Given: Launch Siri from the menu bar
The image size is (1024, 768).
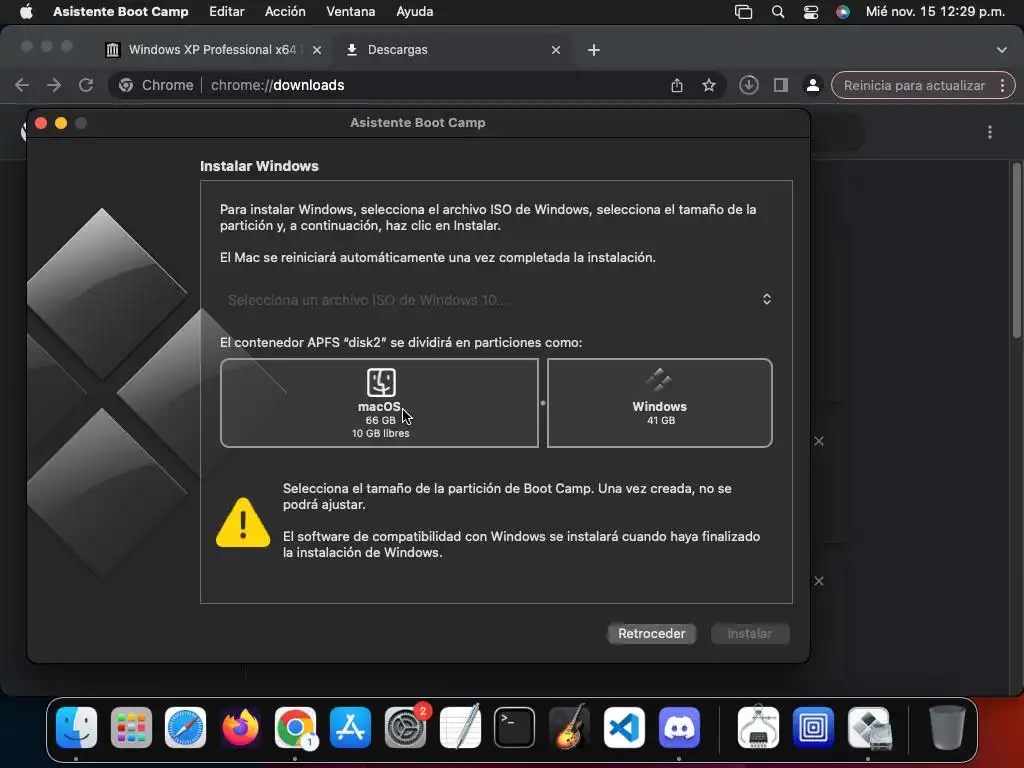Looking at the screenshot, I should tap(843, 12).
